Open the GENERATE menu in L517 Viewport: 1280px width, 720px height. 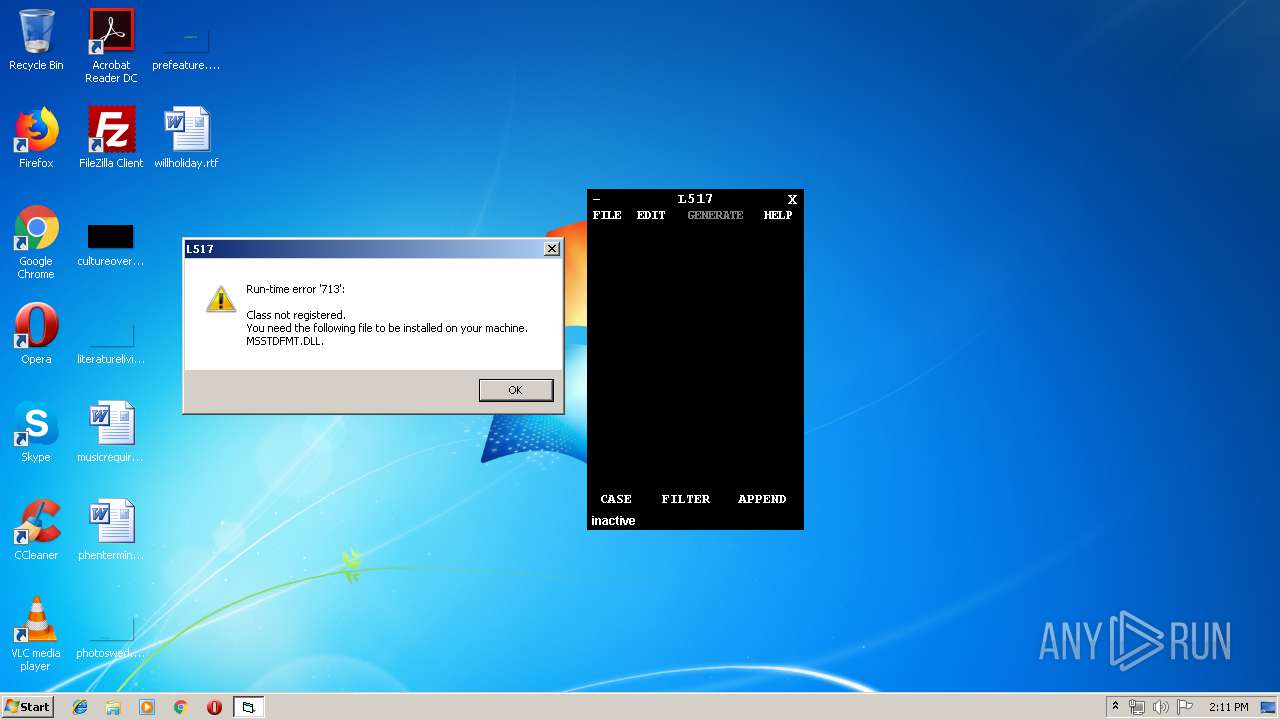(715, 215)
